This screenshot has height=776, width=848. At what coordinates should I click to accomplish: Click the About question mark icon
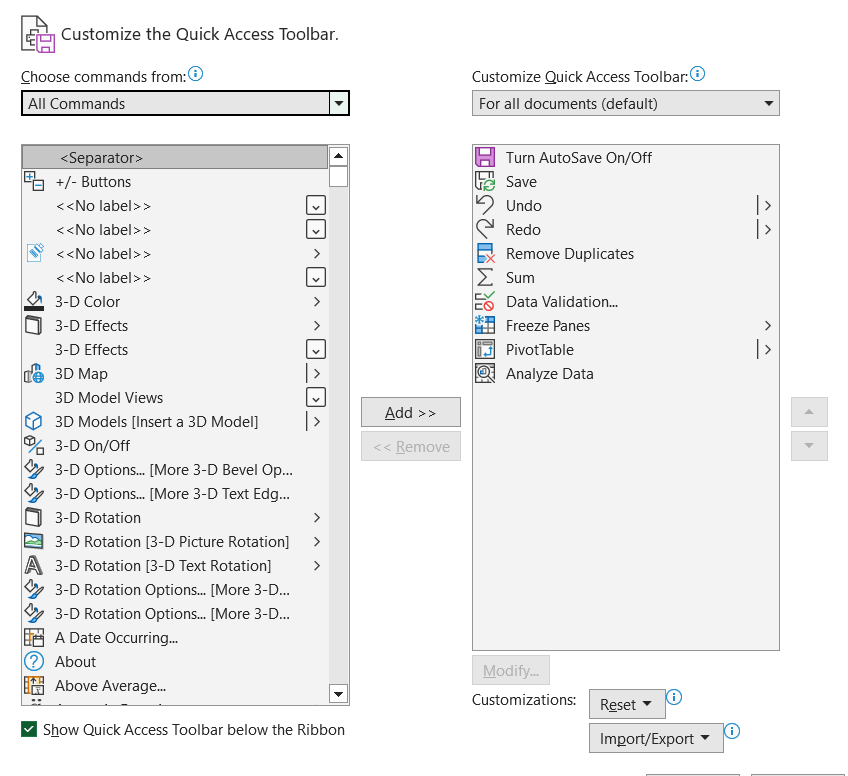(34, 661)
